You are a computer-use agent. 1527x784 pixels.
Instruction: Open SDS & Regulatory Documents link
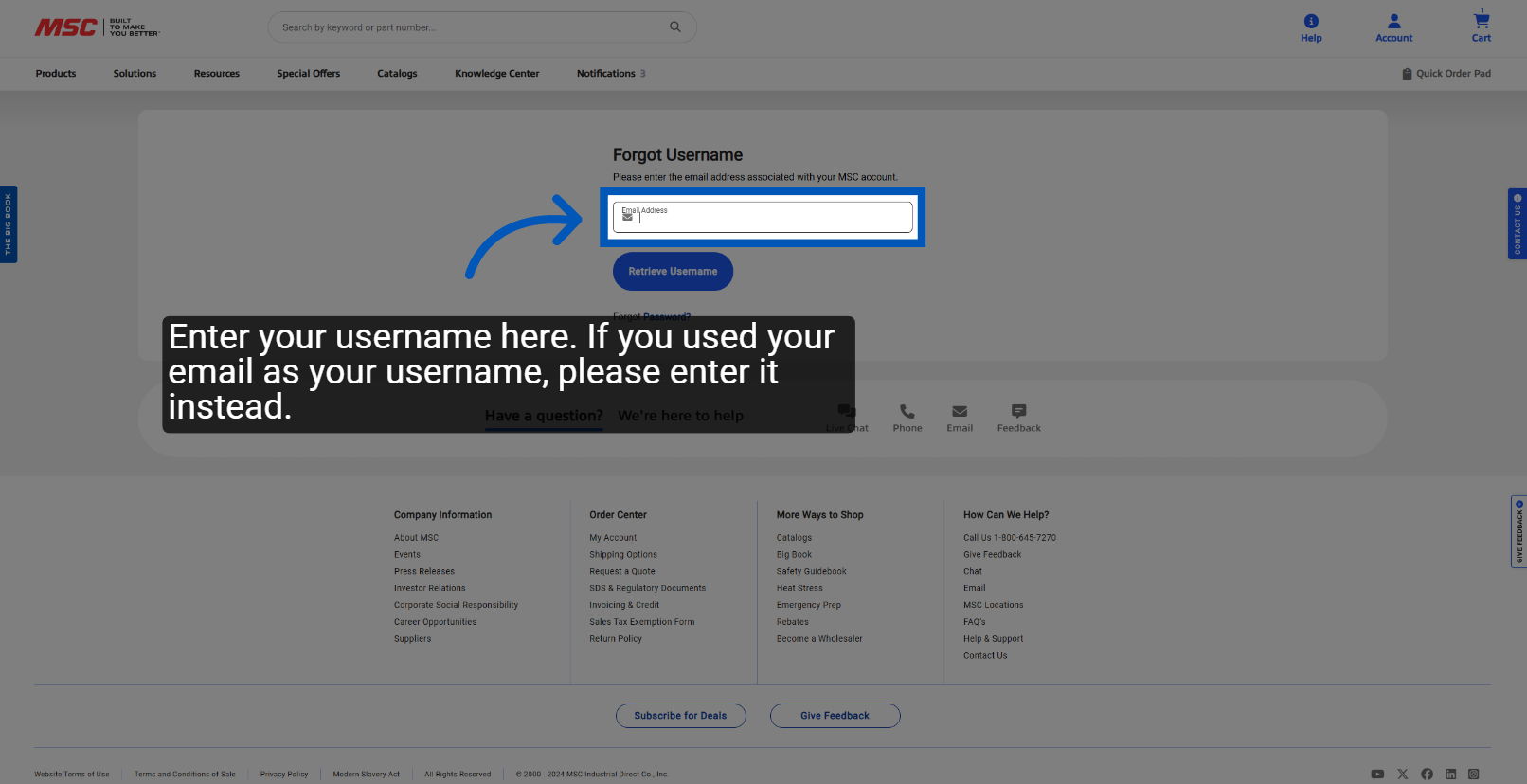coord(648,589)
